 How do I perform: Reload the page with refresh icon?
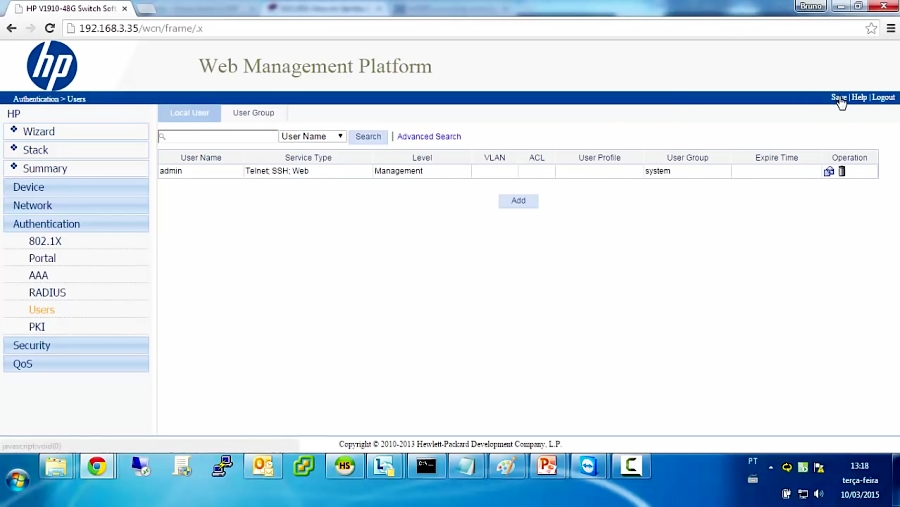click(50, 28)
